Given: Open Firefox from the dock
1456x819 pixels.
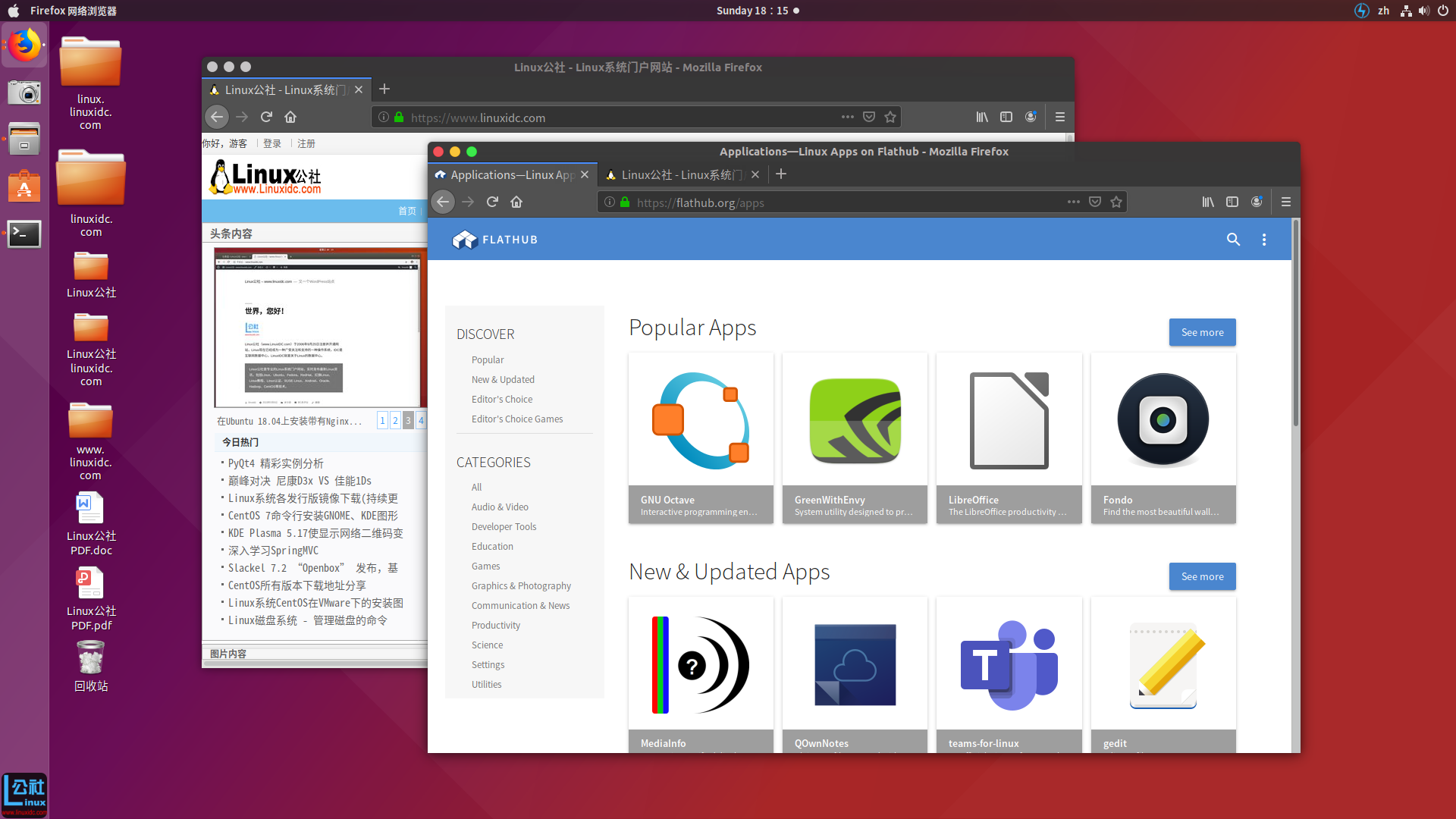Looking at the screenshot, I should coord(24,45).
